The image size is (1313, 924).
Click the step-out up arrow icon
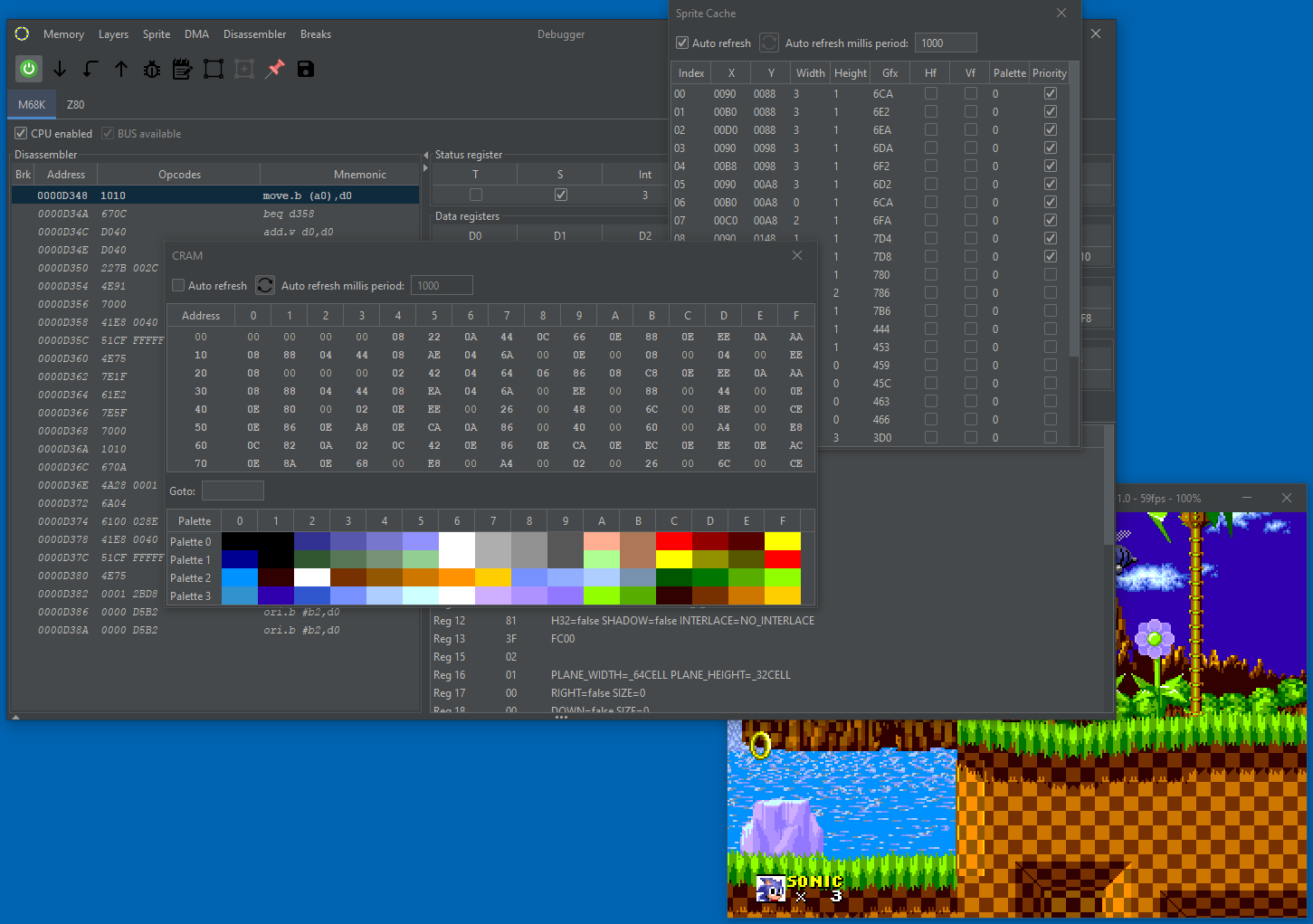click(121, 69)
